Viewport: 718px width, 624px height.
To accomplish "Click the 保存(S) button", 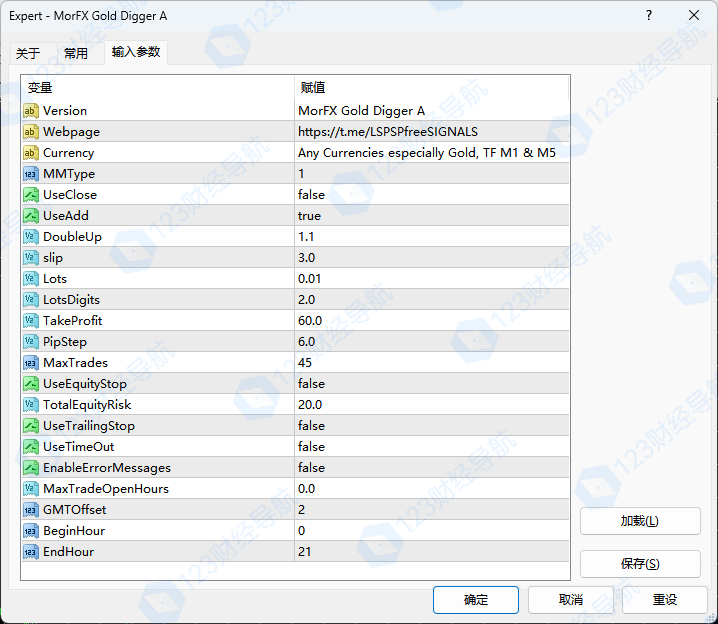I will pos(640,564).
